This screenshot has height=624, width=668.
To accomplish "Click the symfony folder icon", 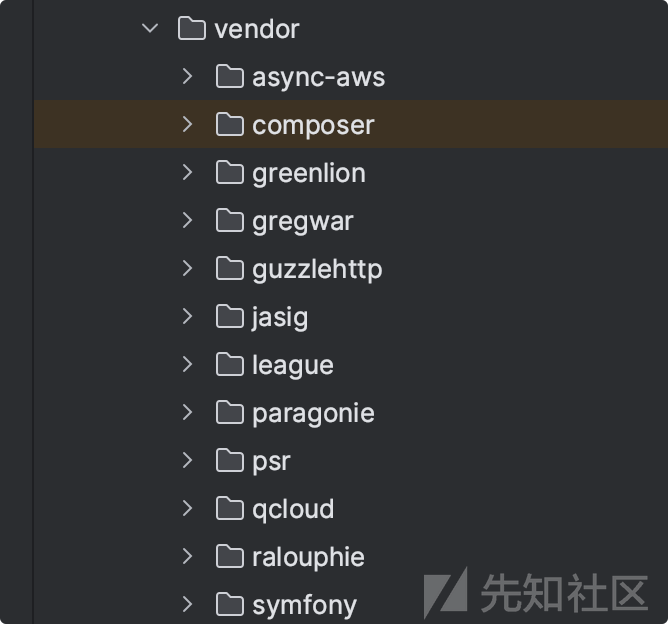I will click(x=230, y=605).
